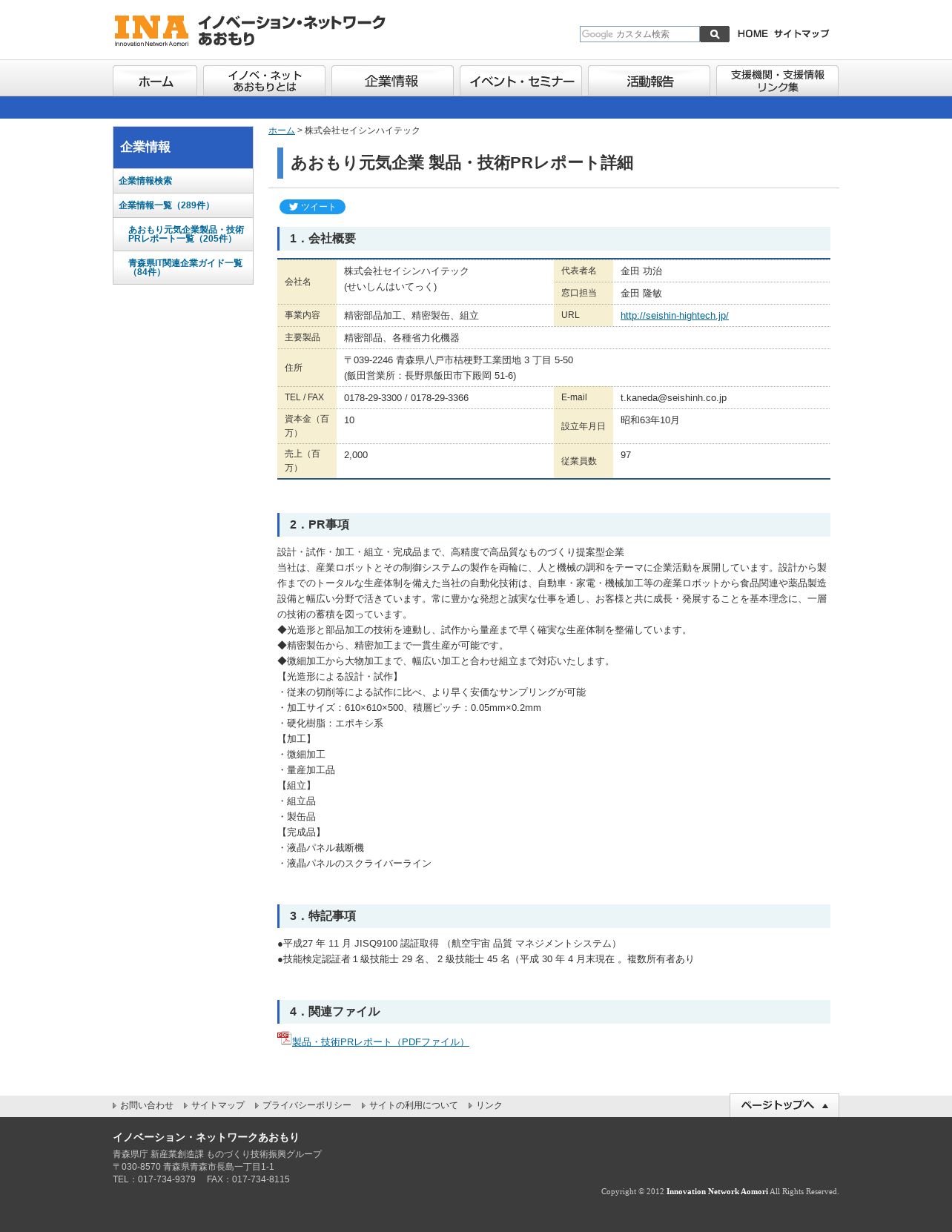Select 支援機関・支援情報リンク集 navigation tab
Viewport: 952px width, 1232px height.
[777, 81]
